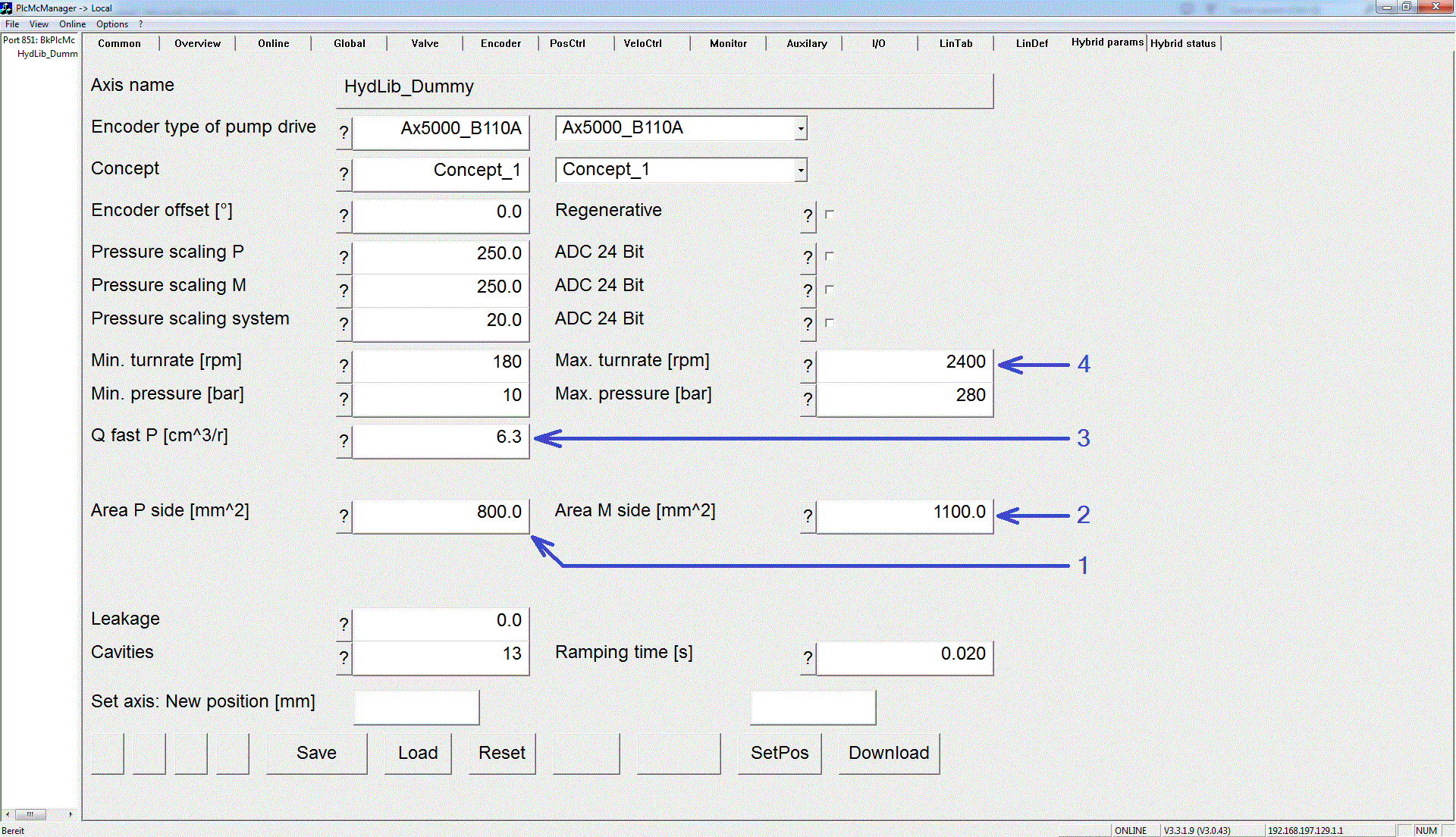1456x837 pixels.
Task: Open the Options menu
Action: 112,24
